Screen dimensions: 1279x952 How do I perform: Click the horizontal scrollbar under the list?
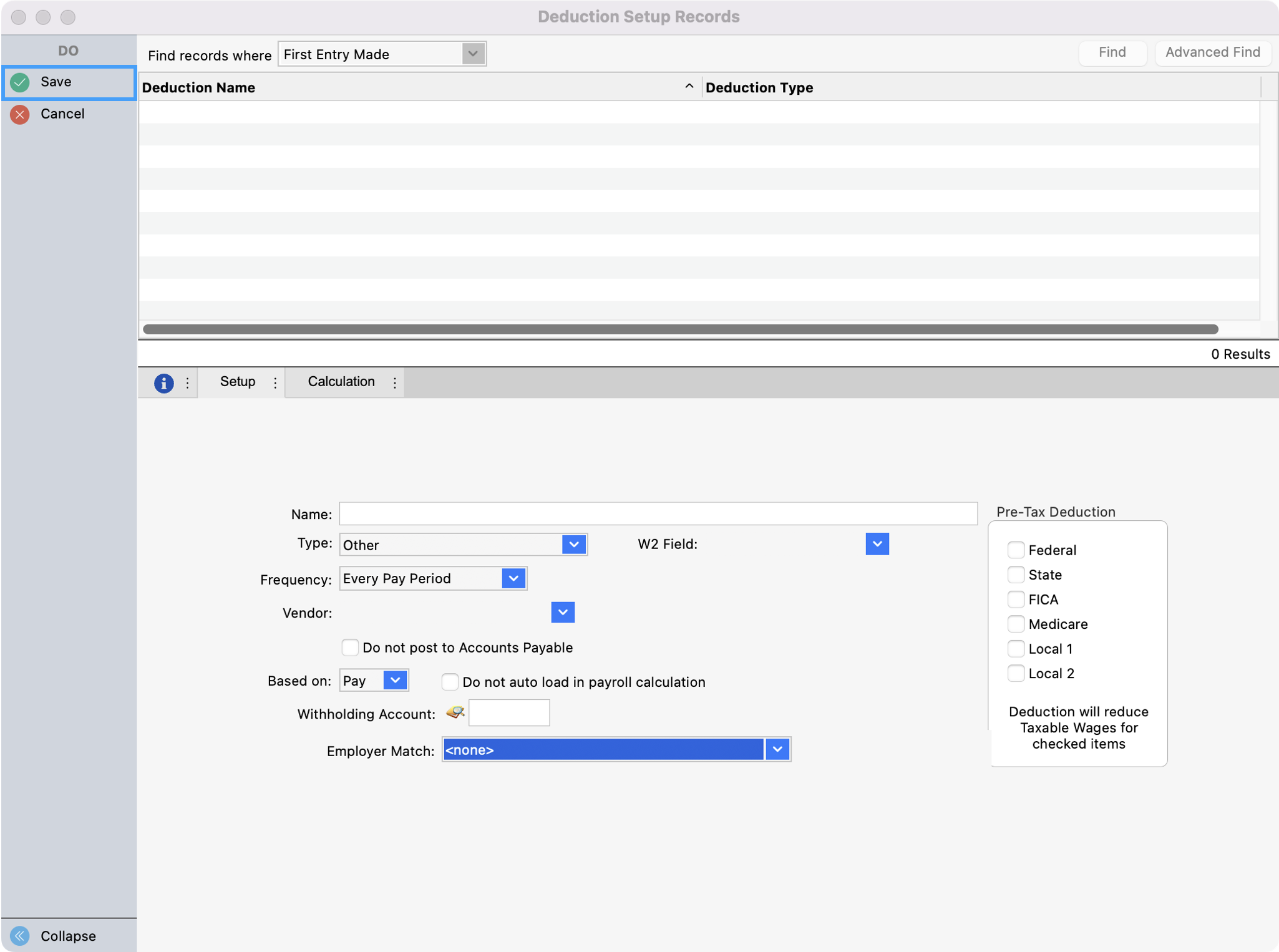(x=680, y=329)
